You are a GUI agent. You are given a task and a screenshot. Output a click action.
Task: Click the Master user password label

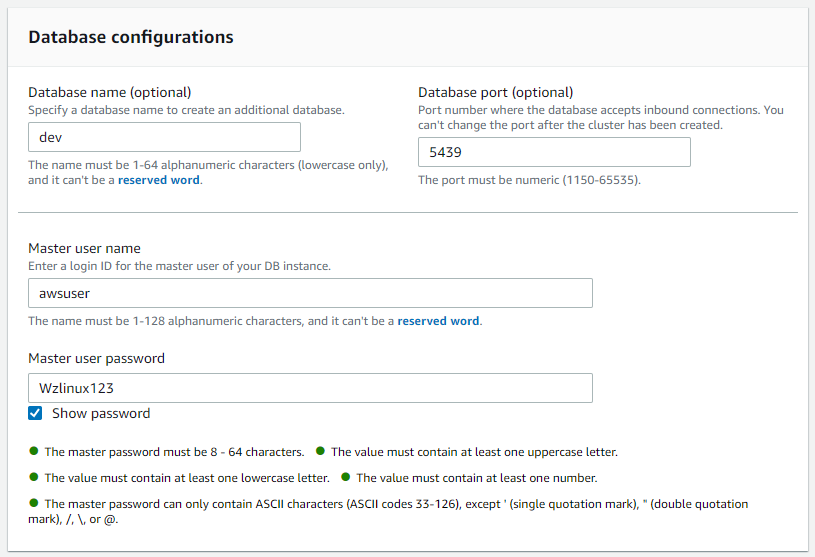96,359
